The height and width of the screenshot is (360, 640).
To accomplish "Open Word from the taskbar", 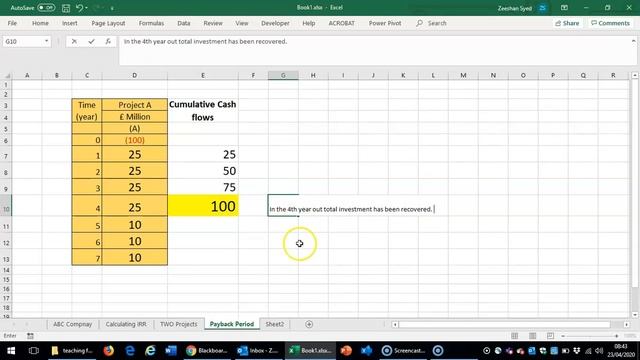I will point(171,351).
